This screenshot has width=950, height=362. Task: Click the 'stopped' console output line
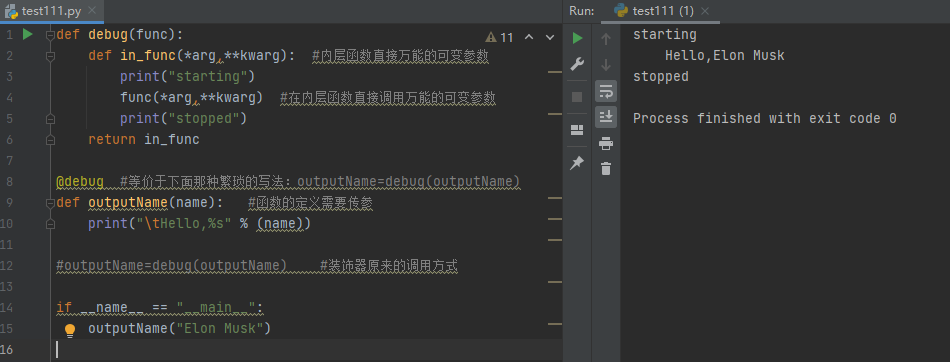point(661,77)
